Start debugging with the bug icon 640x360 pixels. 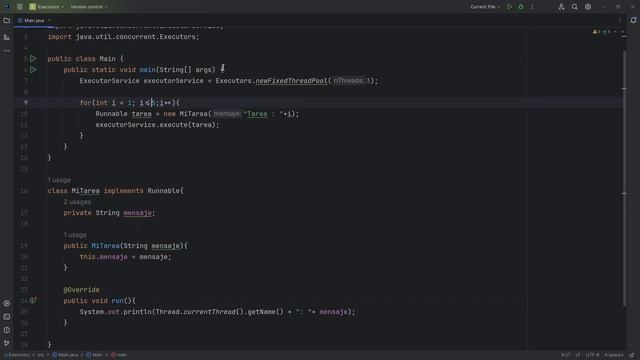[x=521, y=7]
